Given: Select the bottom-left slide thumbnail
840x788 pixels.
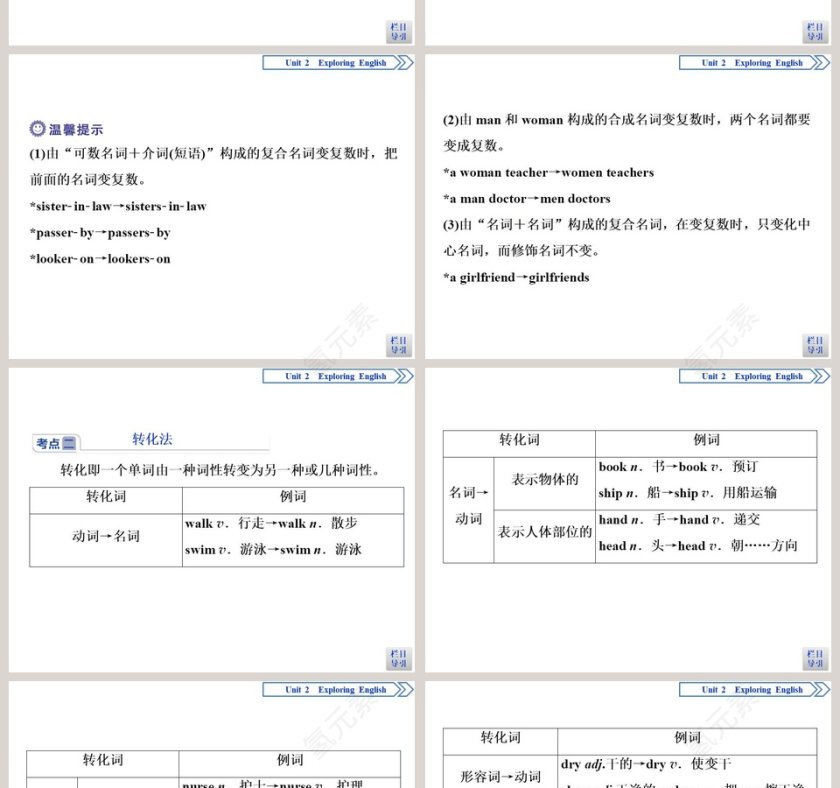Looking at the screenshot, I should [210, 735].
